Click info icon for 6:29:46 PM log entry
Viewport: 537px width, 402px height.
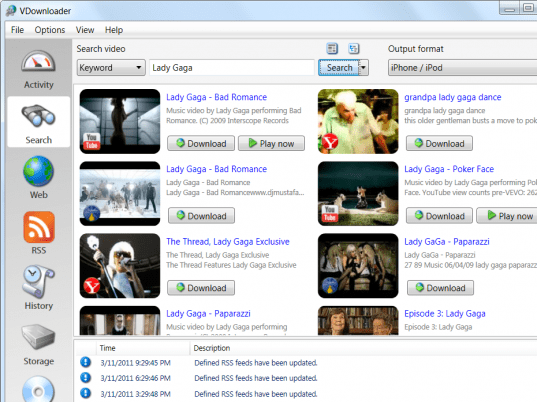click(x=85, y=378)
